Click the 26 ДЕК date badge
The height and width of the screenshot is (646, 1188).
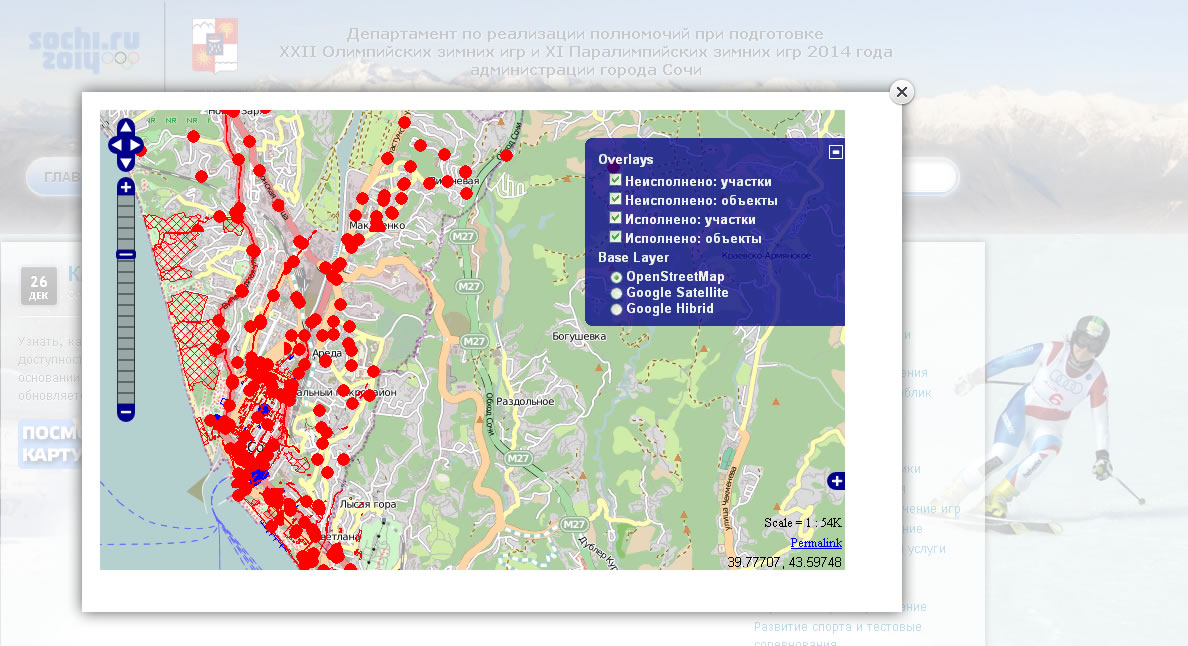pos(39,286)
